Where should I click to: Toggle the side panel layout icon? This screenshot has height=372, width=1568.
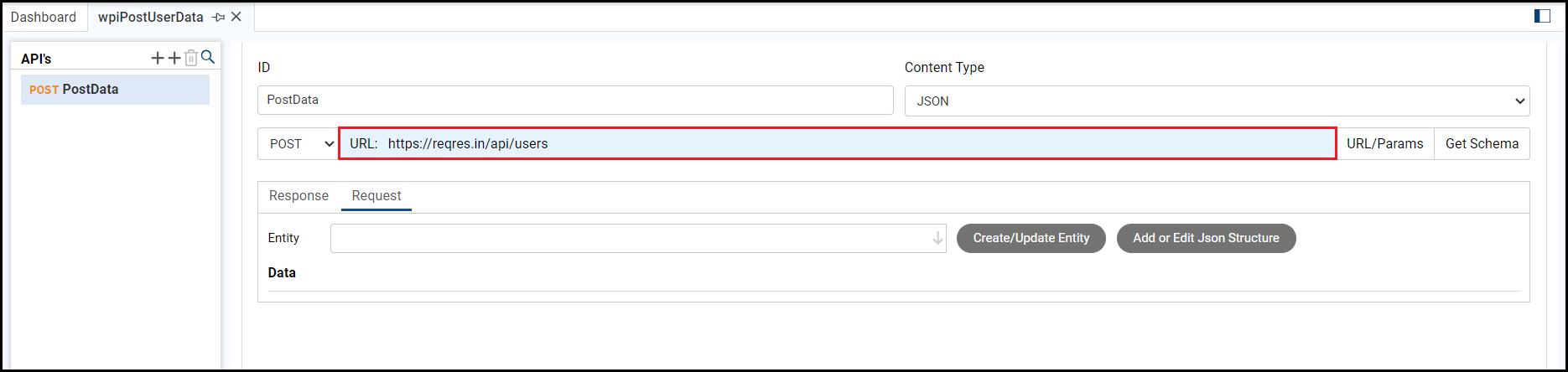pyautogui.click(x=1542, y=16)
